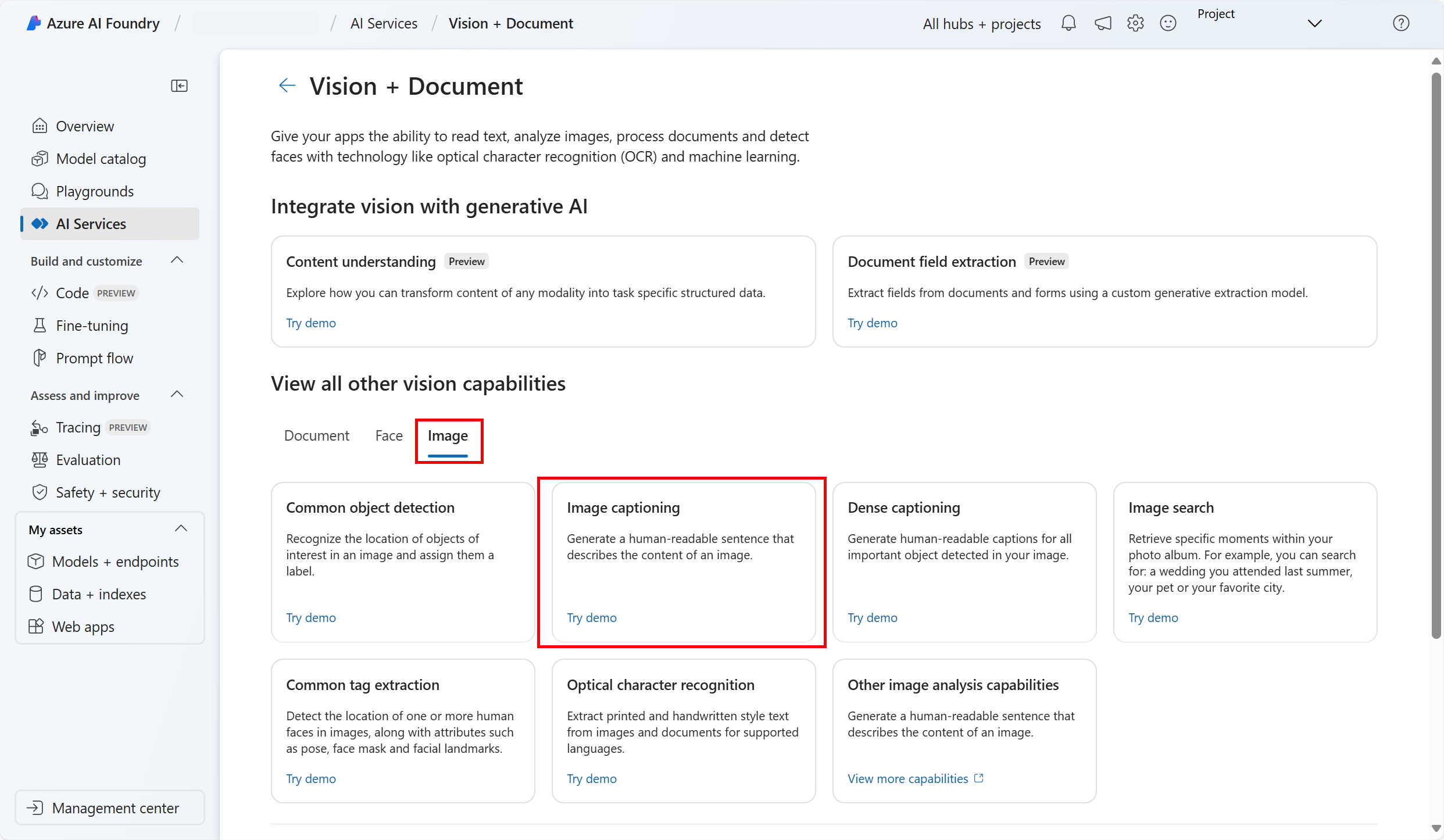Click the Other image analysis capabilities heading
The height and width of the screenshot is (840, 1444).
[953, 685]
